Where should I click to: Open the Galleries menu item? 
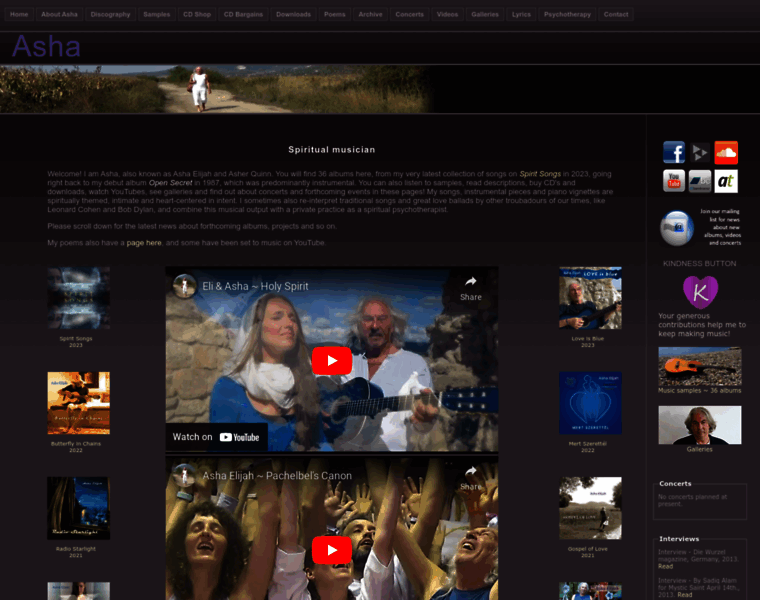pos(485,15)
